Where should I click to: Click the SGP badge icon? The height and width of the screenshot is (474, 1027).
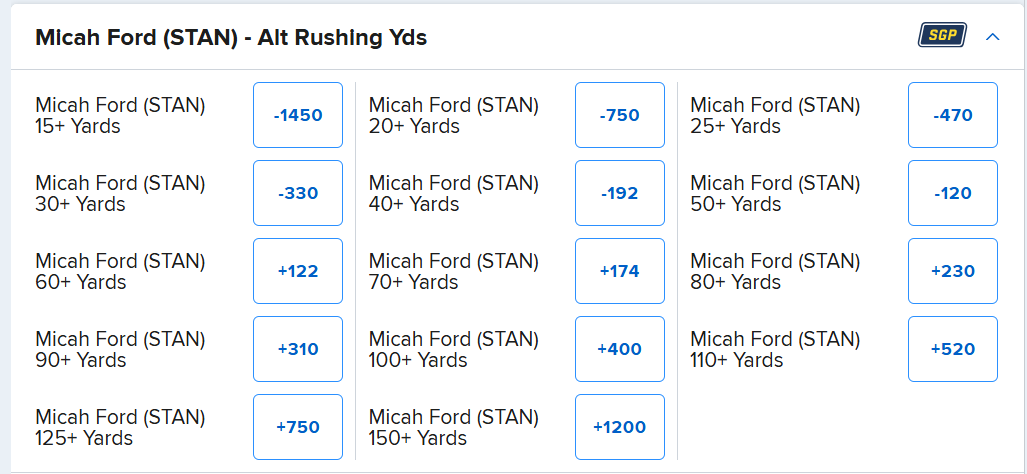(942, 36)
